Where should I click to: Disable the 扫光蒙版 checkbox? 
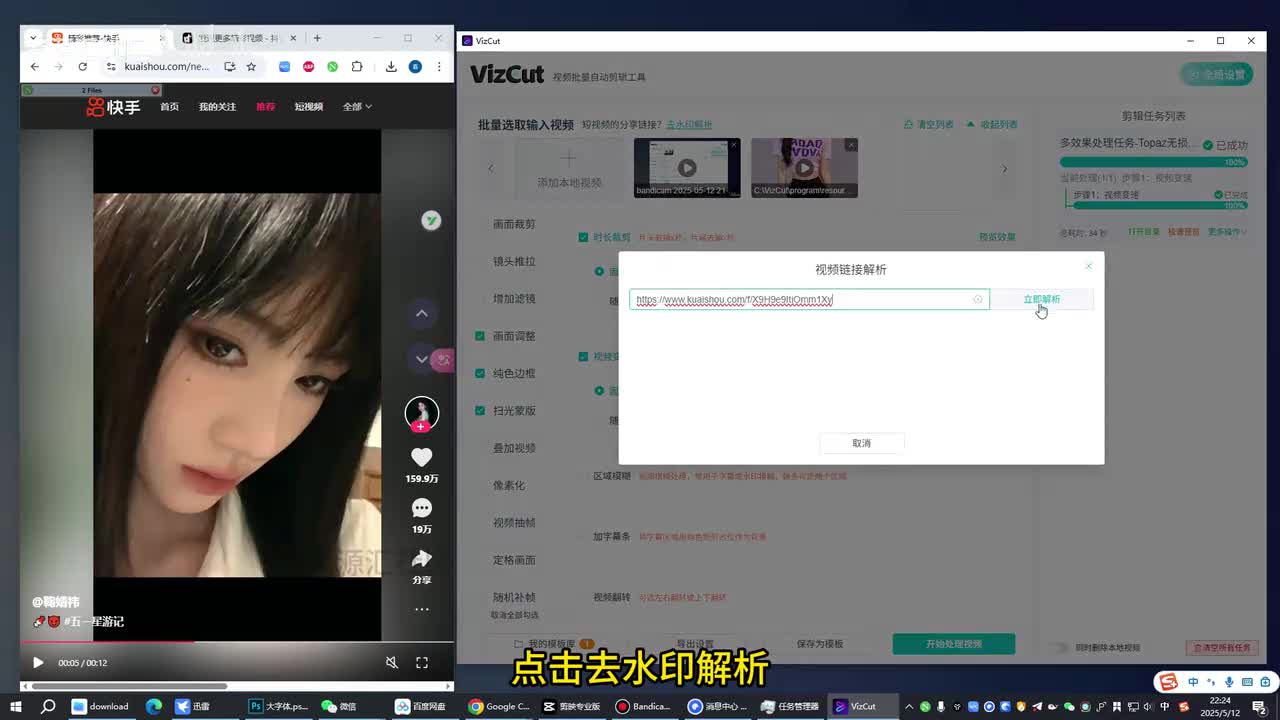(x=480, y=410)
